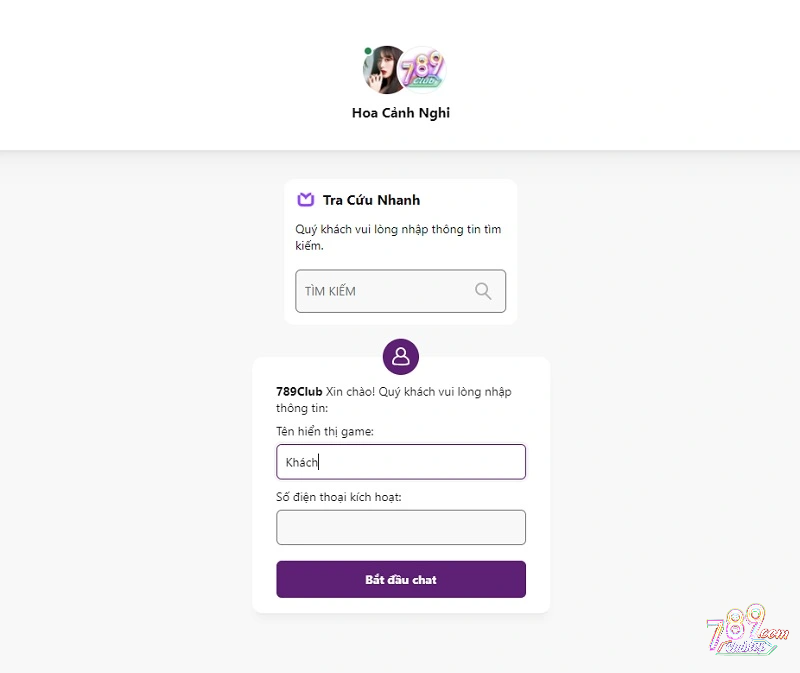Open the 789Club.com logo in the bottom corner

[x=747, y=631]
